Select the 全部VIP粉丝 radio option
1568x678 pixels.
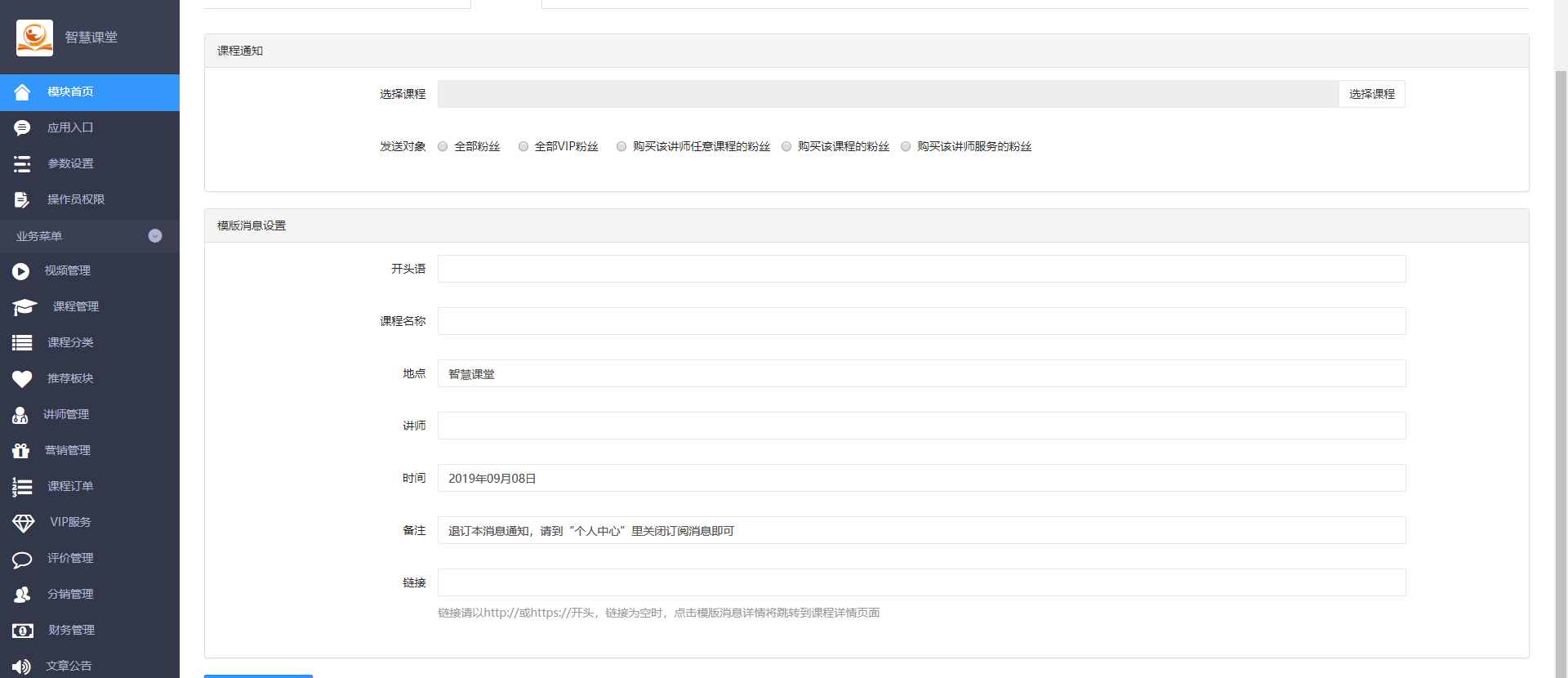click(523, 147)
